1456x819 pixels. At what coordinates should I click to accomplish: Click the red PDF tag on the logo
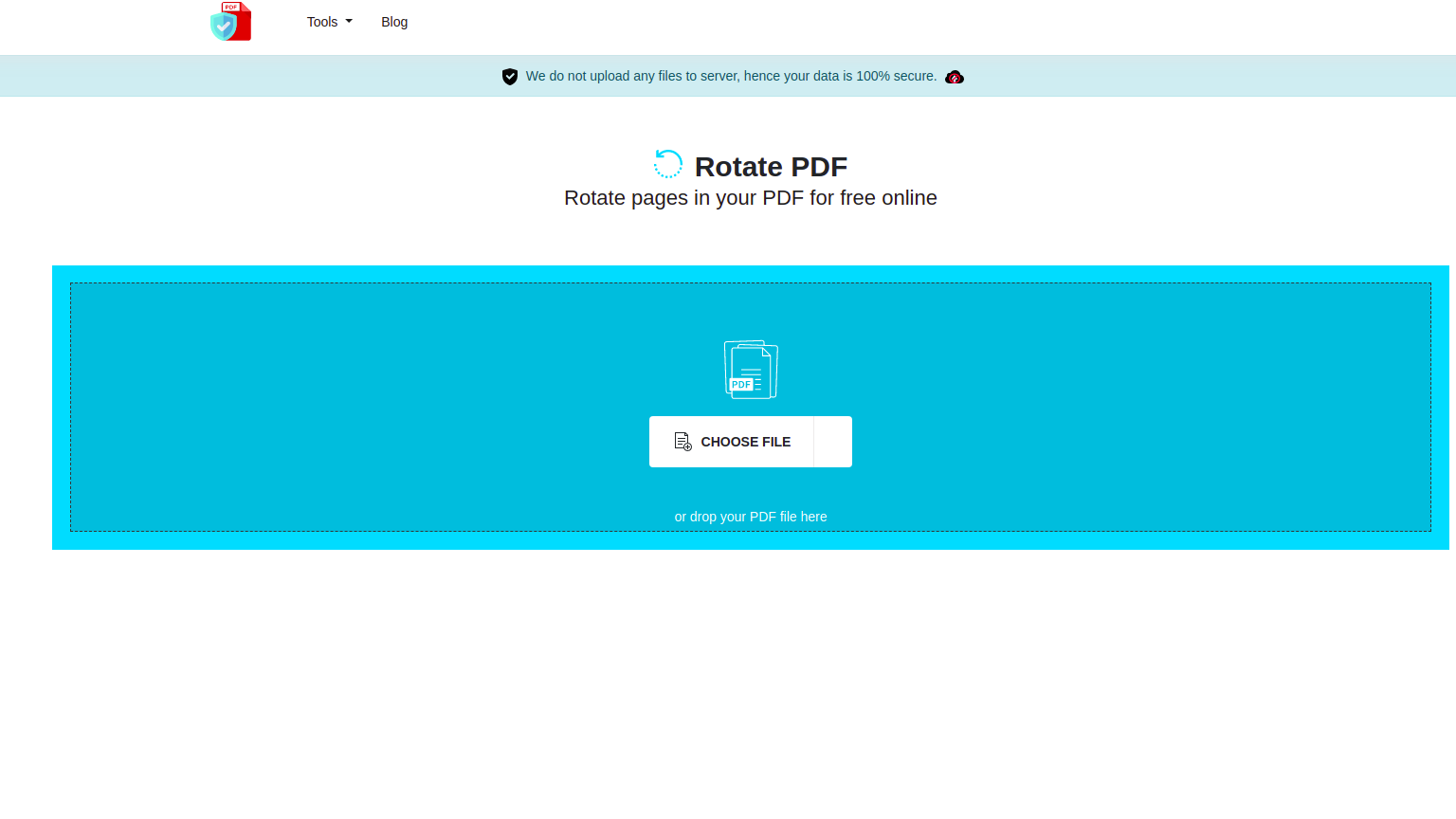tap(230, 7)
